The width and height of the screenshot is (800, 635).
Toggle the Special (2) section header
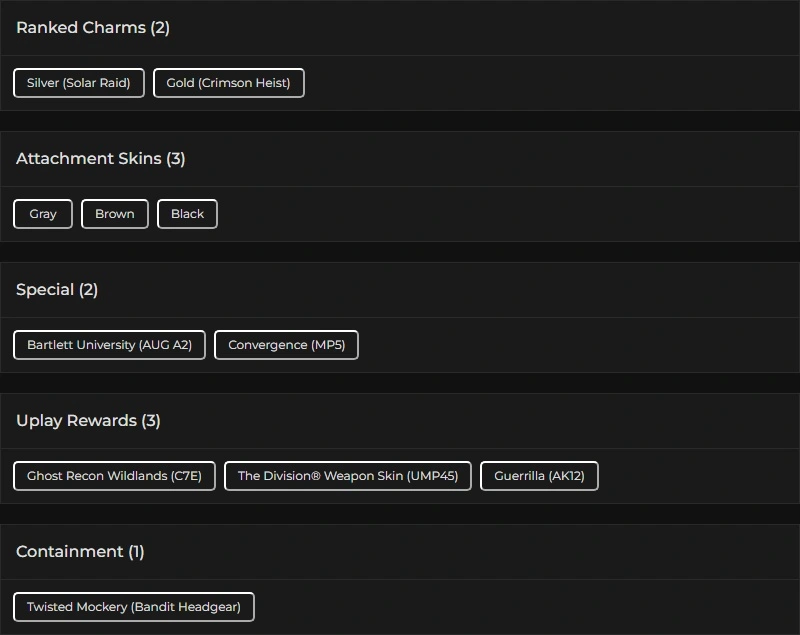tap(57, 290)
